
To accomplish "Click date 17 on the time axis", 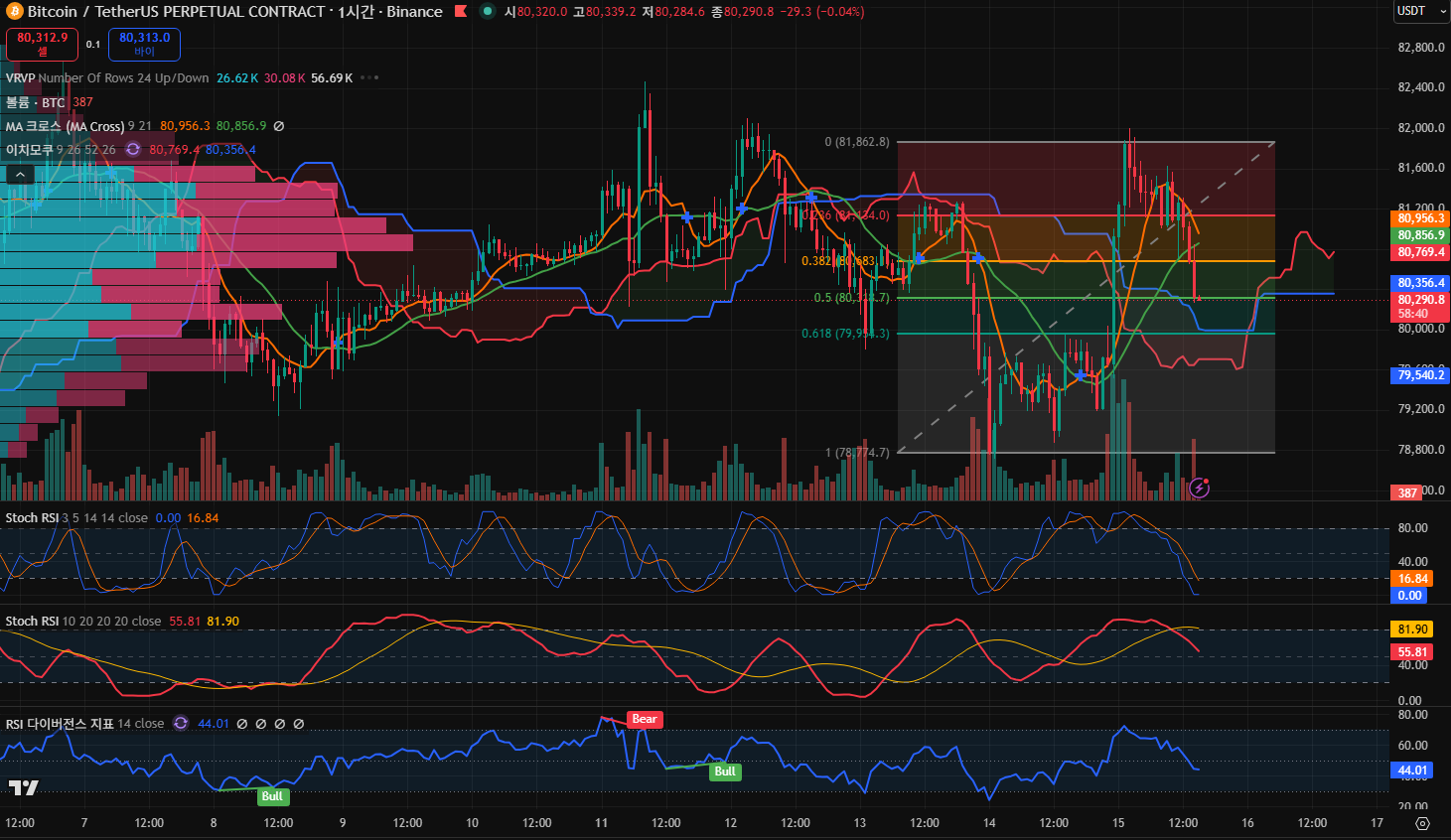I will tap(1377, 823).
